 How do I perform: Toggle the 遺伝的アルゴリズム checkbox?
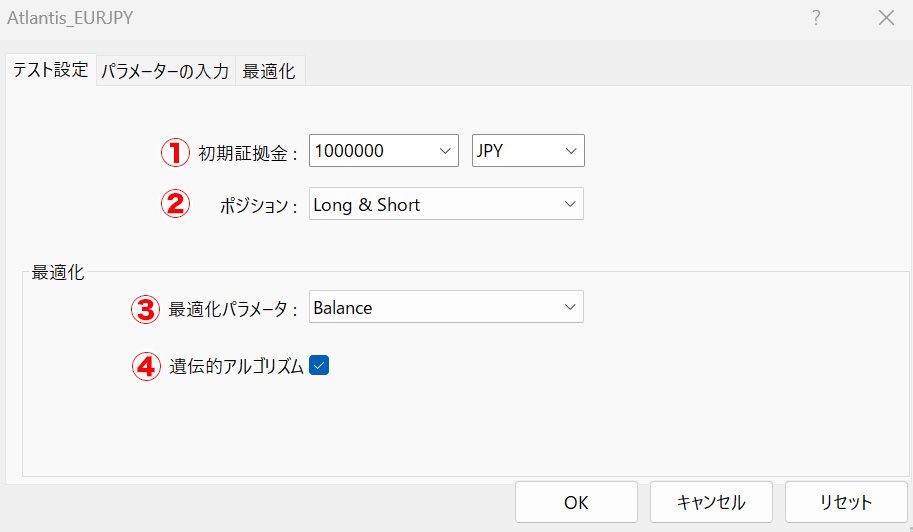tap(319, 366)
